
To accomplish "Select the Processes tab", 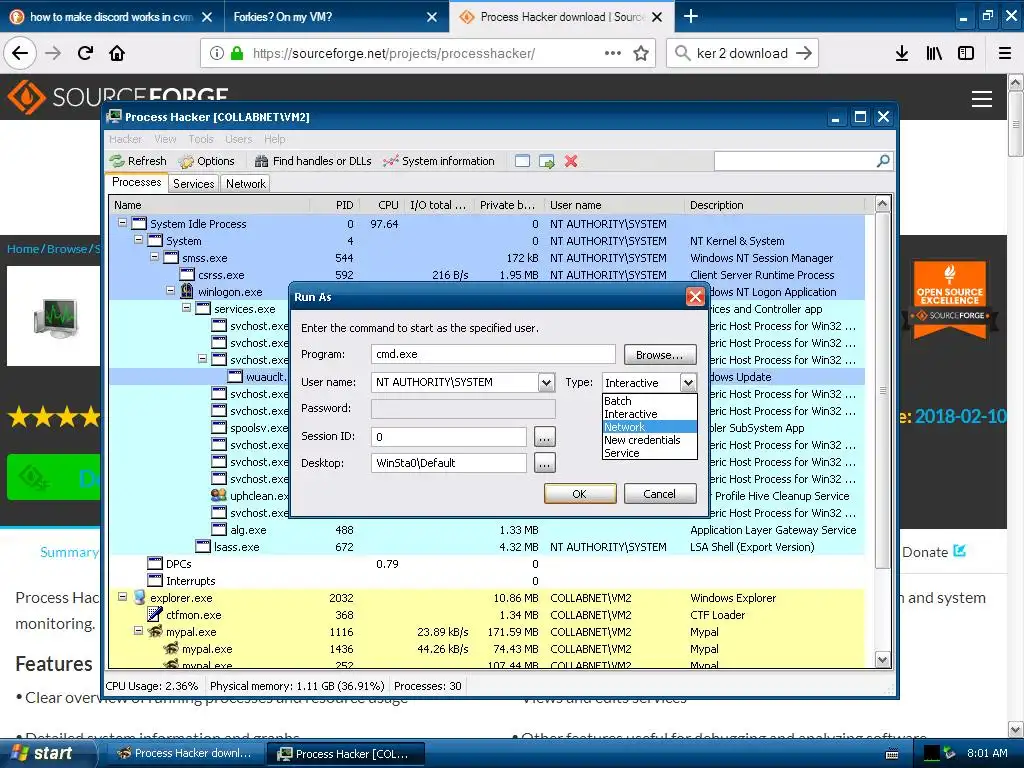I will [136, 182].
